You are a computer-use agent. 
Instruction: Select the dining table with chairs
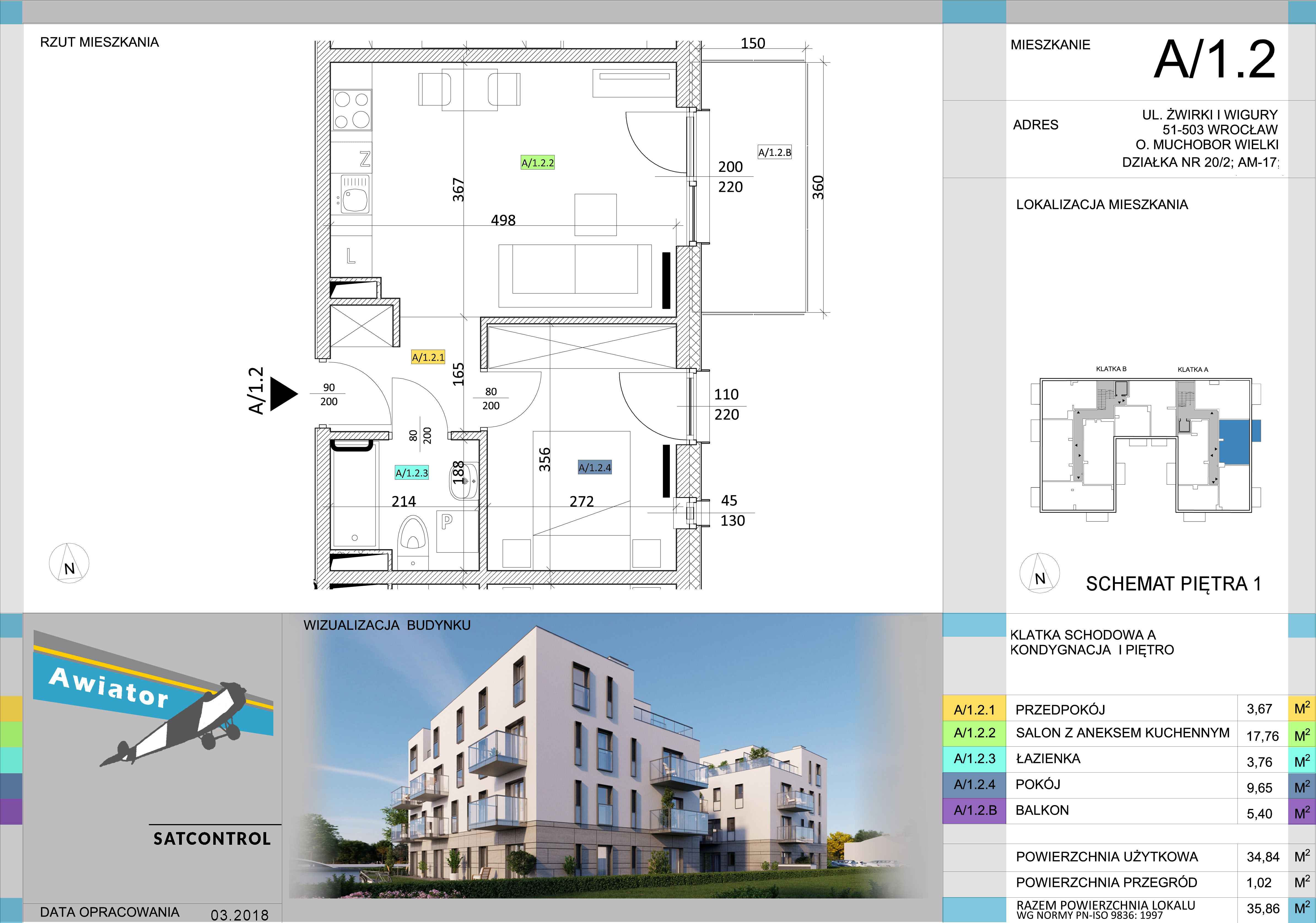(x=469, y=90)
